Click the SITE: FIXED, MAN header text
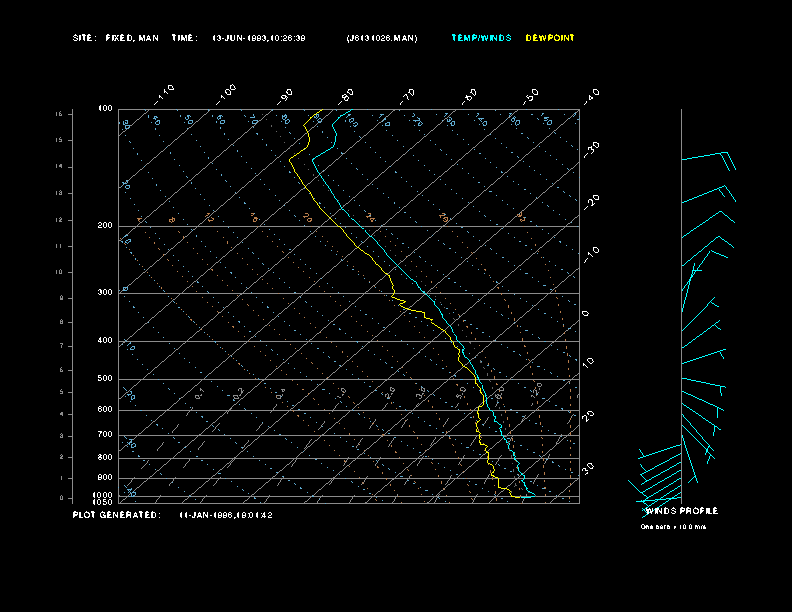Image resolution: width=792 pixels, height=612 pixels. tap(116, 38)
